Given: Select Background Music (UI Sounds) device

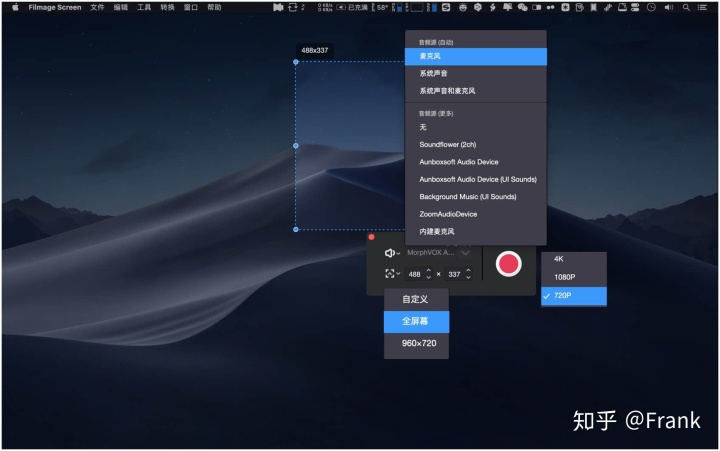Looking at the screenshot, I should point(476,197).
